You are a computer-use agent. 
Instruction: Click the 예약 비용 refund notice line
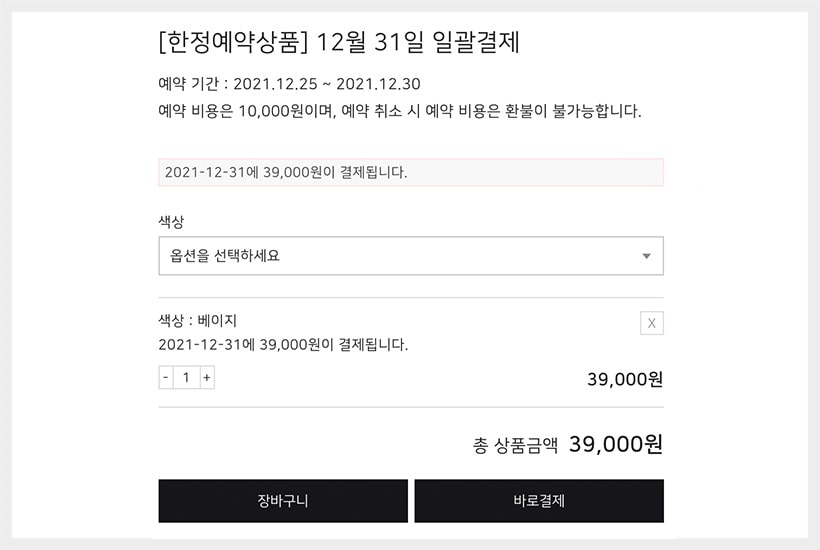tap(399, 111)
